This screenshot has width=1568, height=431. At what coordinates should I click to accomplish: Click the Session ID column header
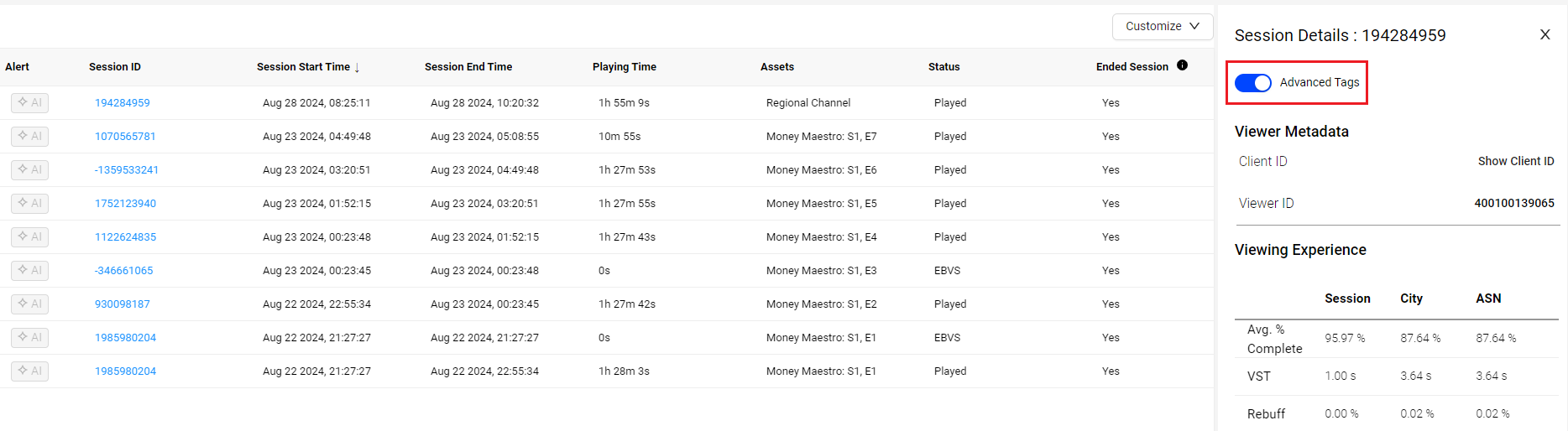tap(115, 66)
